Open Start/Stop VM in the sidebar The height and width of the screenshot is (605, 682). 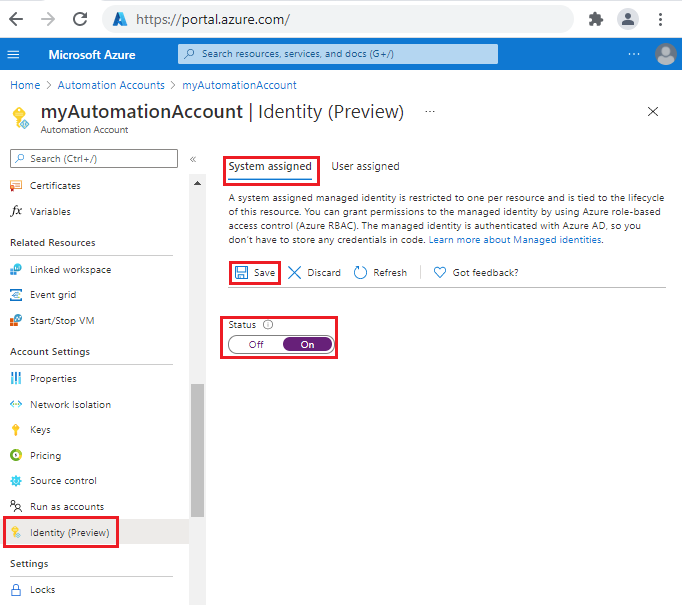click(62, 321)
